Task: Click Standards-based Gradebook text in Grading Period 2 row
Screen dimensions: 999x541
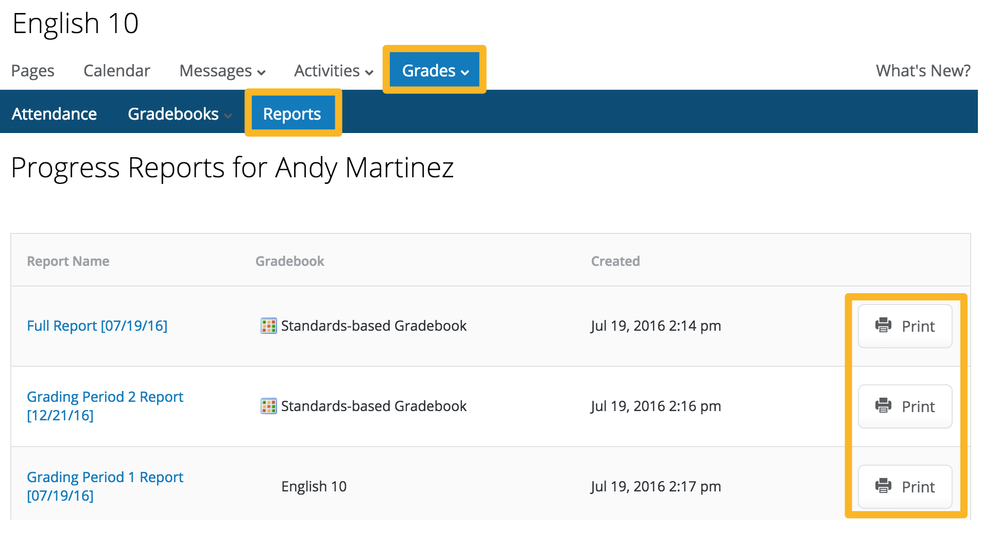Action: (374, 406)
